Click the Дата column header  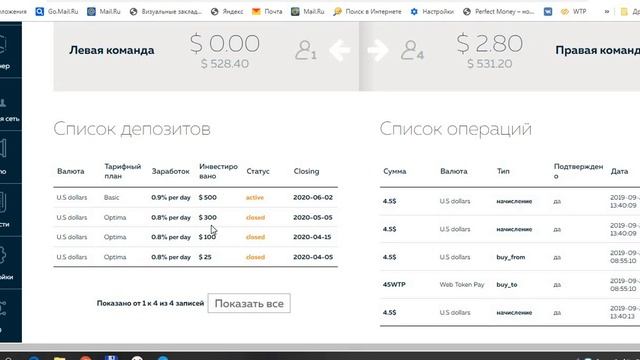(x=619, y=171)
